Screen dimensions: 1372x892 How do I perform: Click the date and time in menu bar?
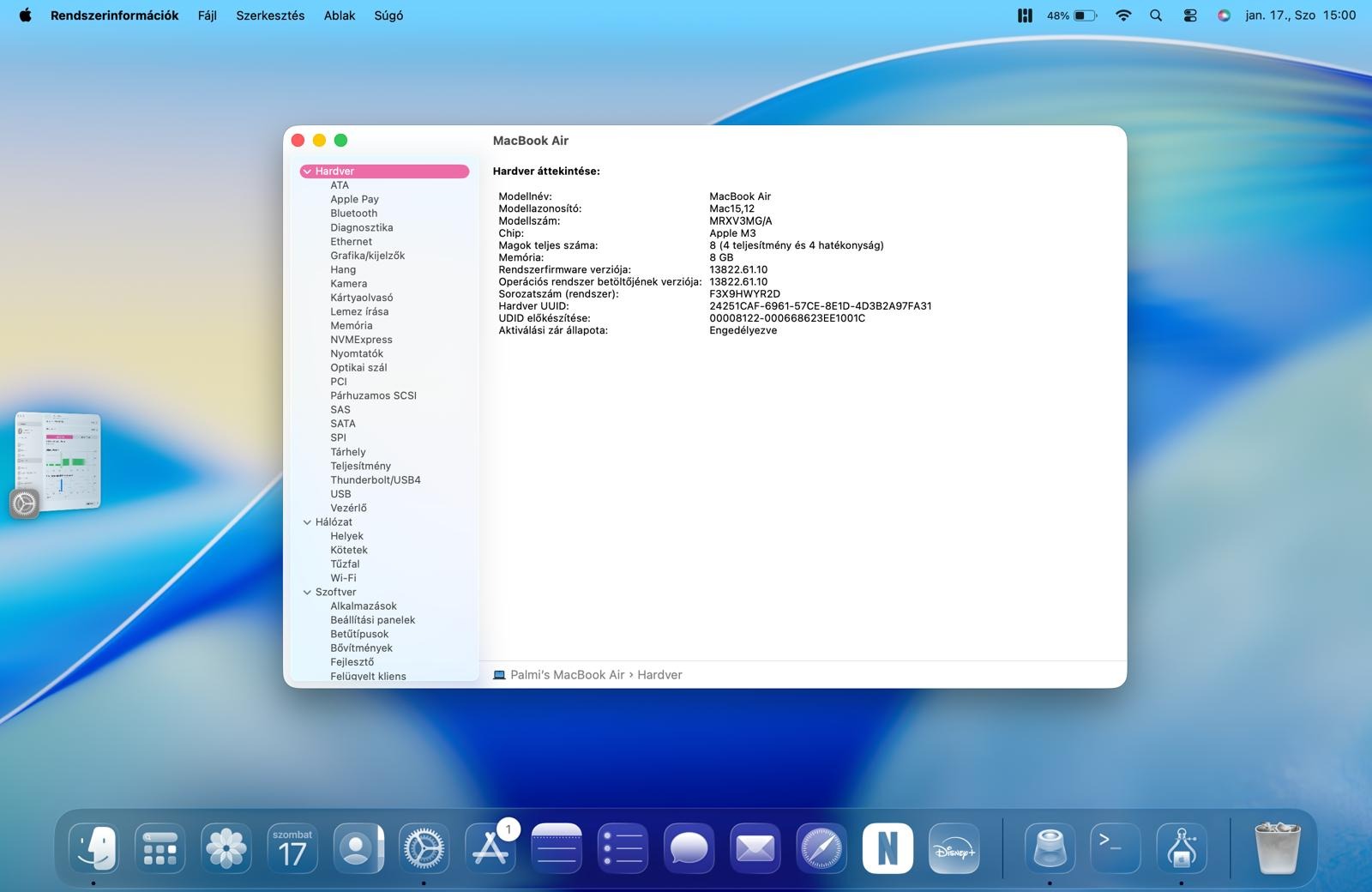[x=1301, y=15]
